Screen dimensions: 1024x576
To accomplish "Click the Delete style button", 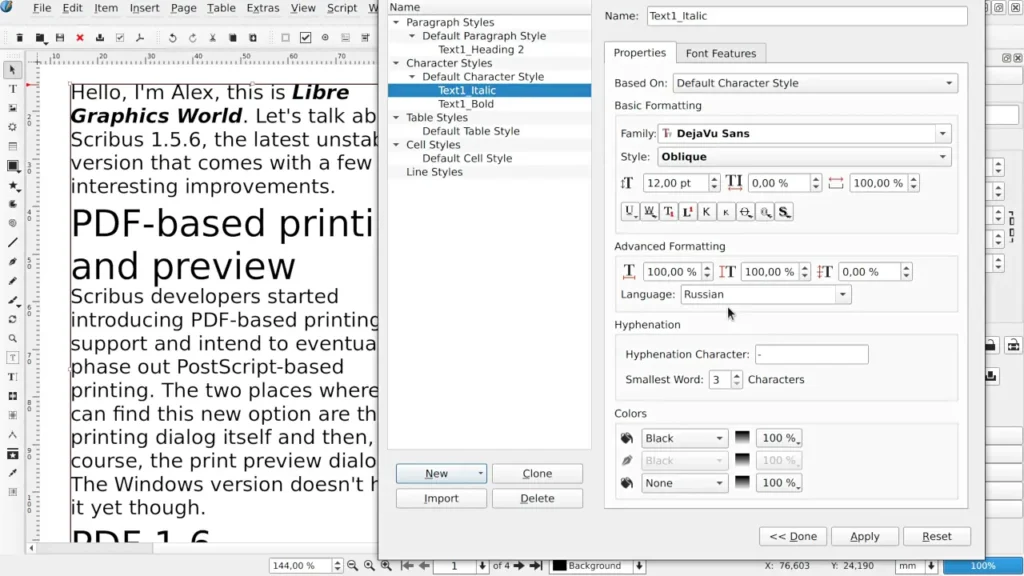I will point(537,498).
